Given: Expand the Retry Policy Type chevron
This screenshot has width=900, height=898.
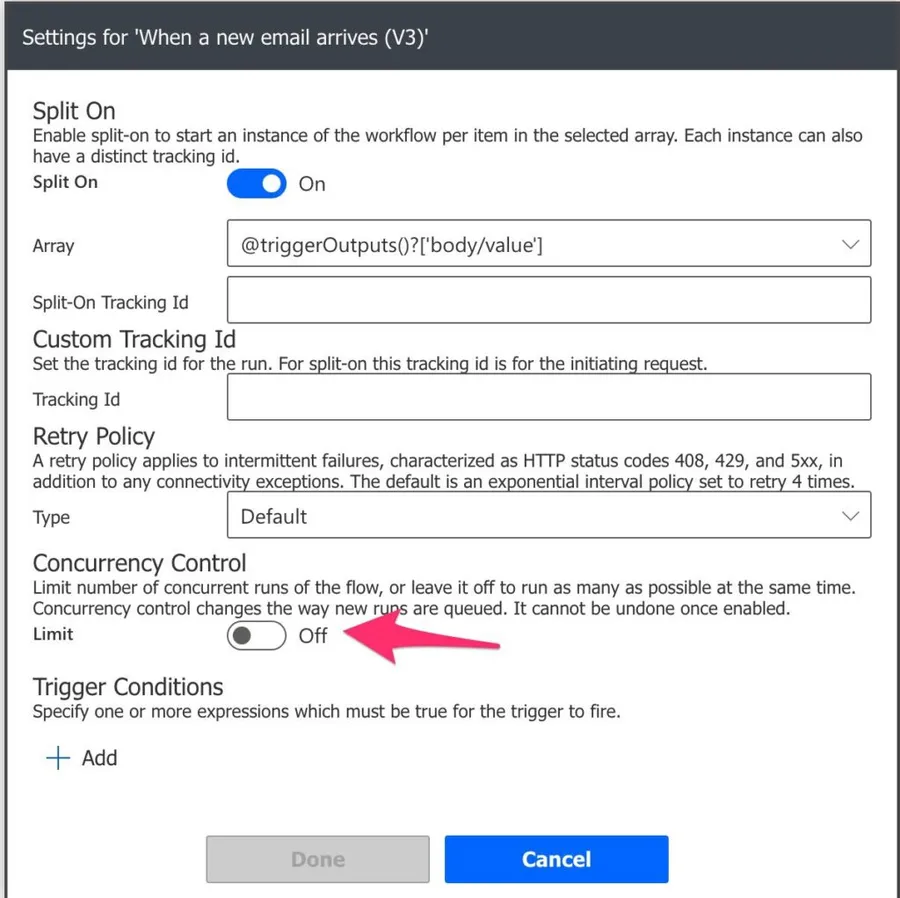Looking at the screenshot, I should [x=850, y=516].
